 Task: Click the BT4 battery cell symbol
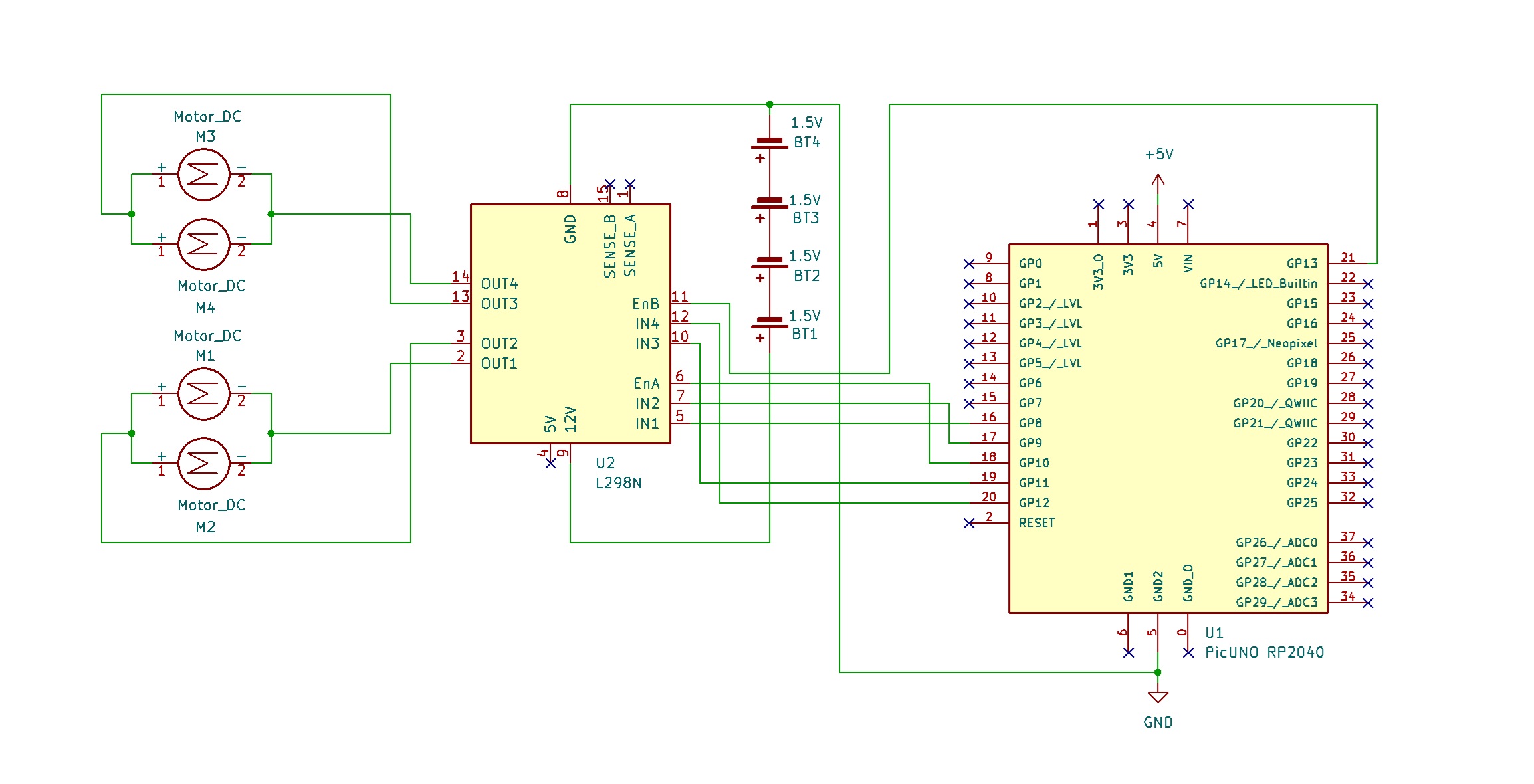[x=770, y=144]
